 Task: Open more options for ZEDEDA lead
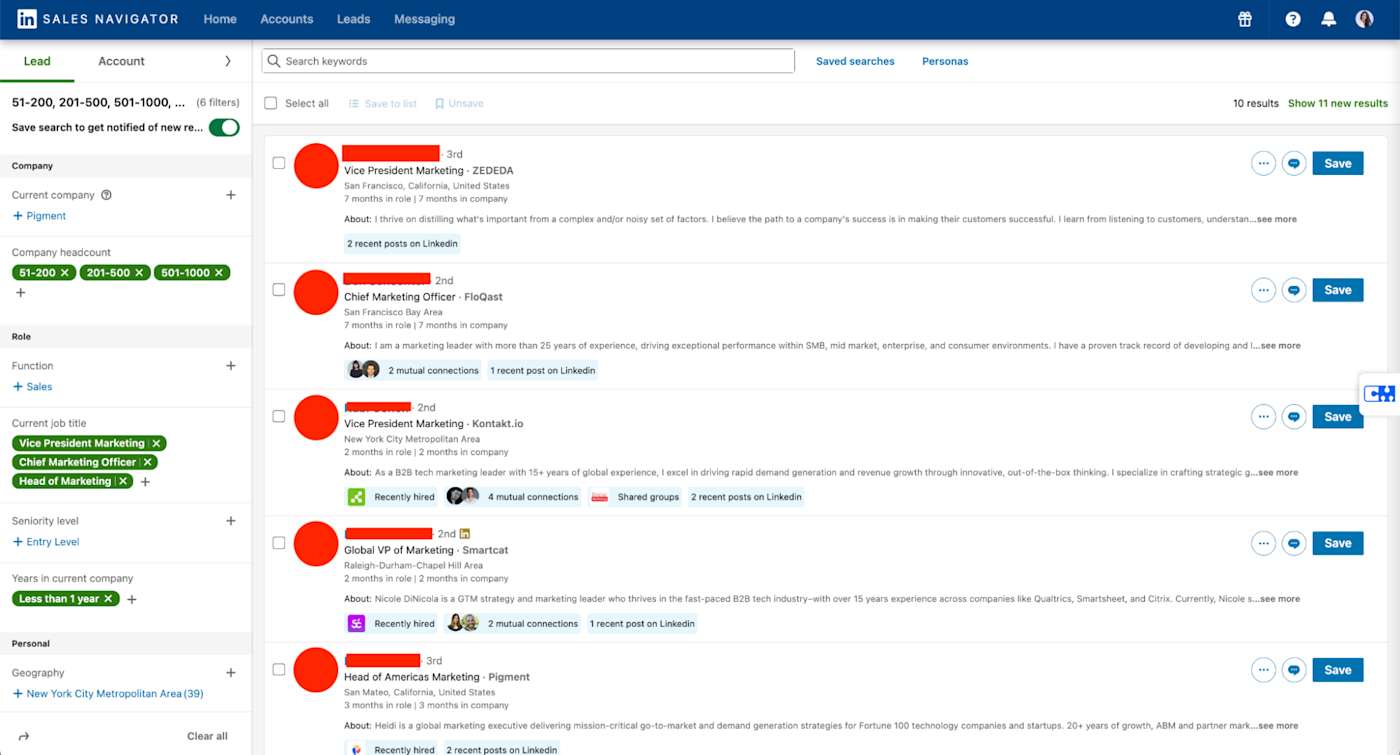pyautogui.click(x=1263, y=163)
